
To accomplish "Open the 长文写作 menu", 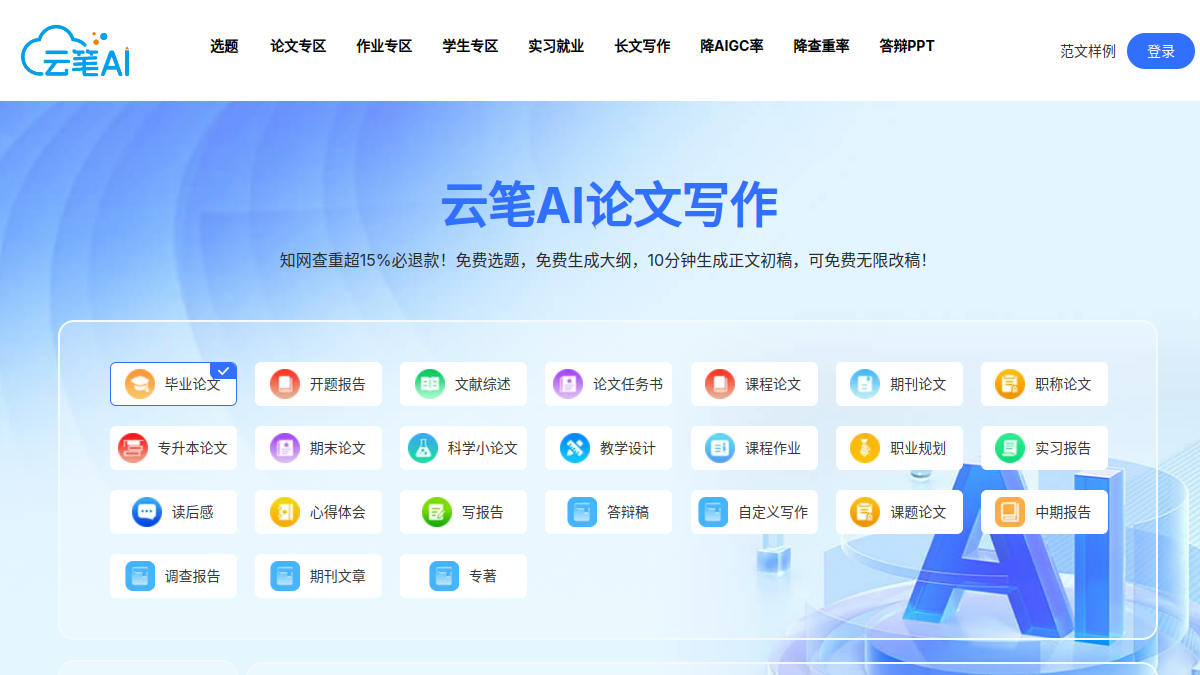I will (x=642, y=46).
